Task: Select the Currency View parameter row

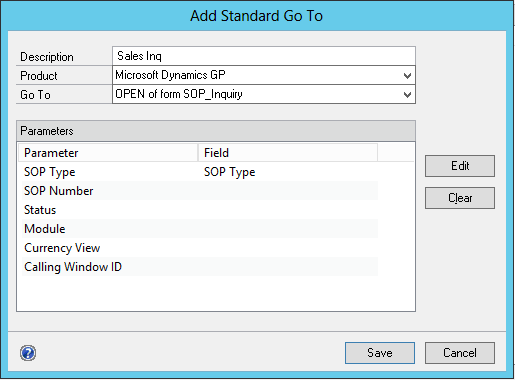Action: point(200,248)
